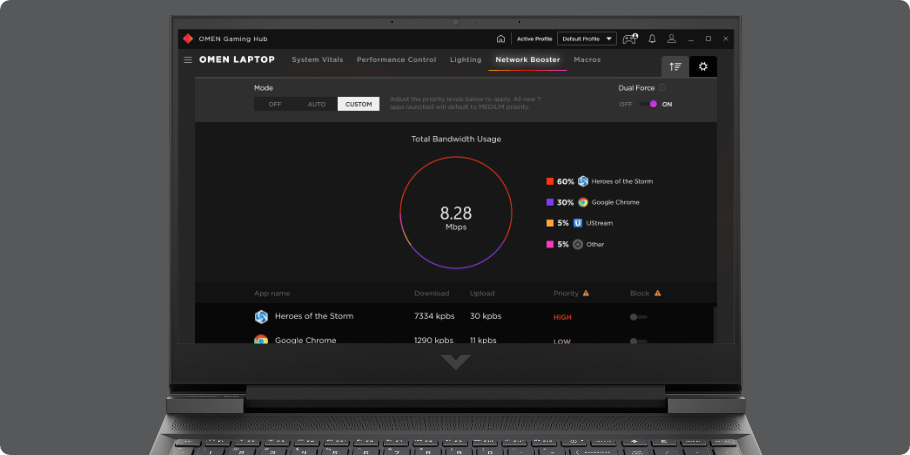Toggle the Dual Force switch
Viewport: 910px width, 455px height.
(648, 104)
